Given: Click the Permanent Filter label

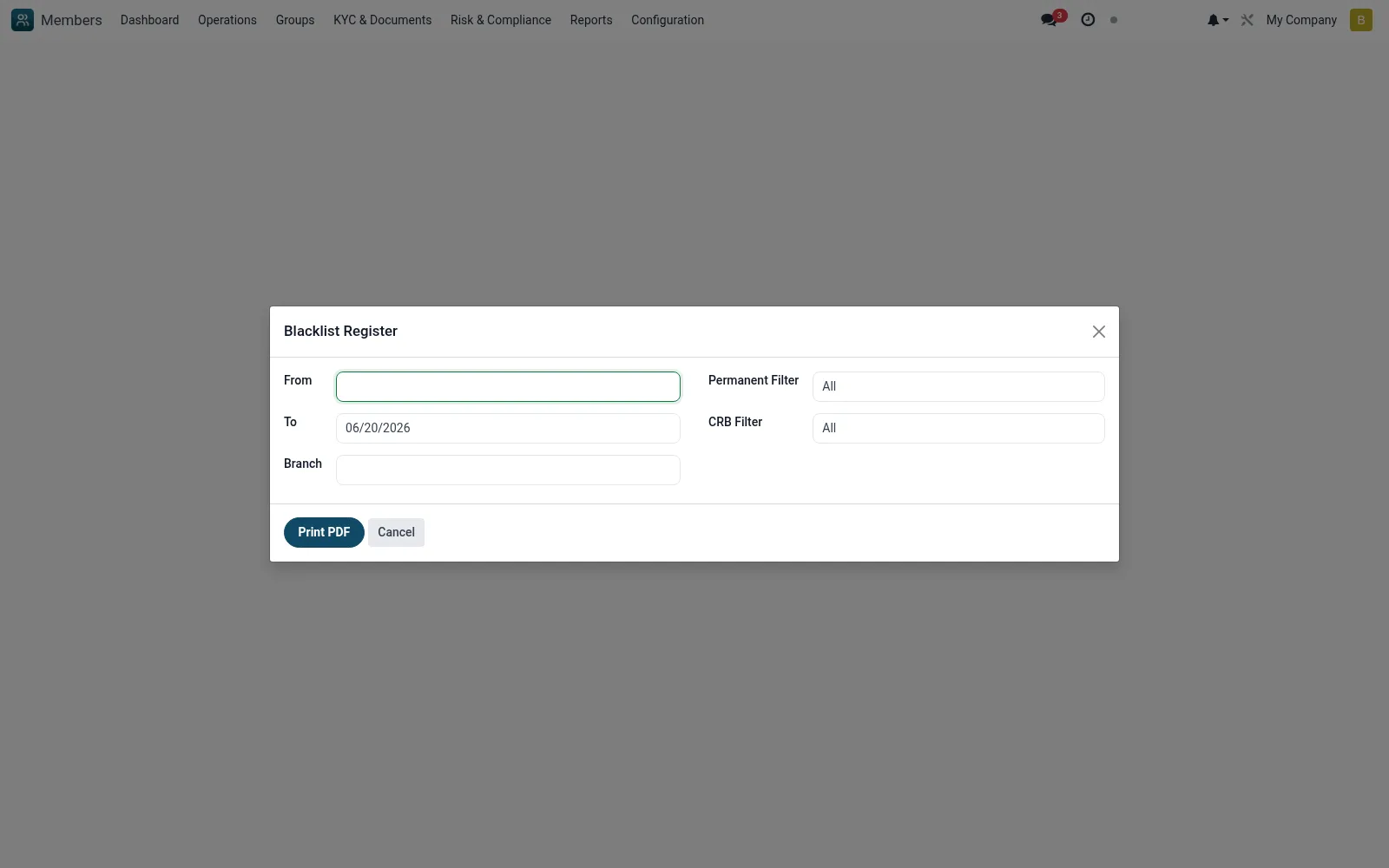Looking at the screenshot, I should point(754,380).
